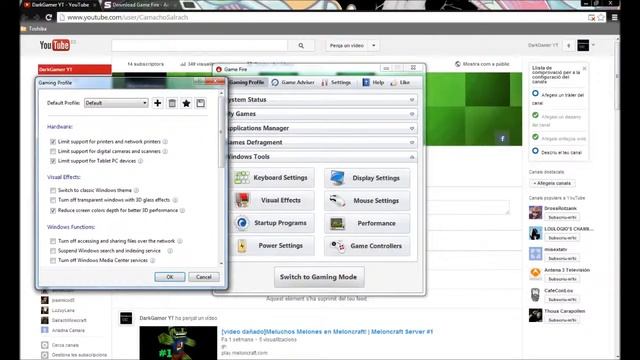
Task: Open the Toshiba bookmarks folder
Action: point(34,29)
